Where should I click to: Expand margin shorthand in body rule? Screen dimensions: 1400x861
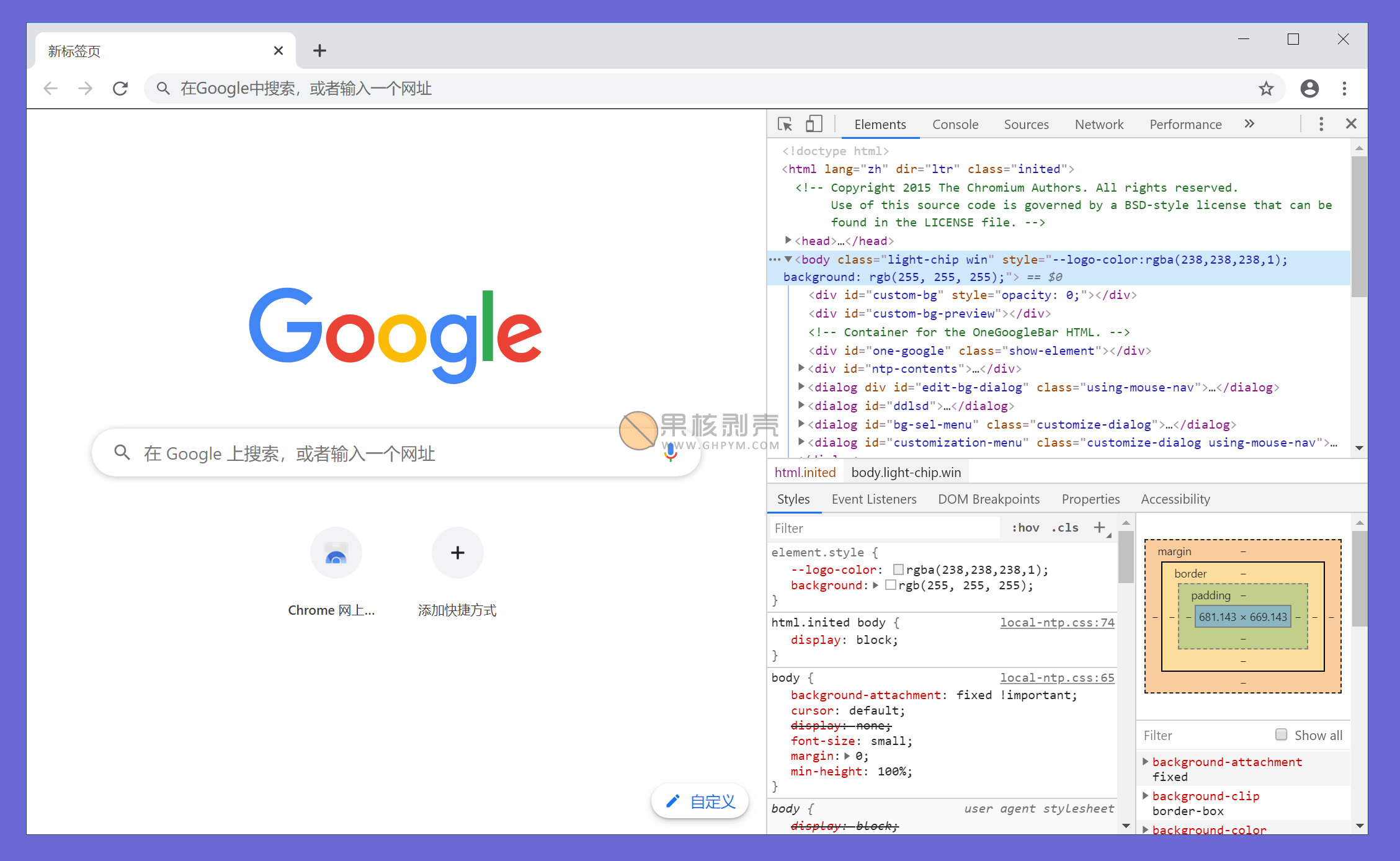pos(847,756)
